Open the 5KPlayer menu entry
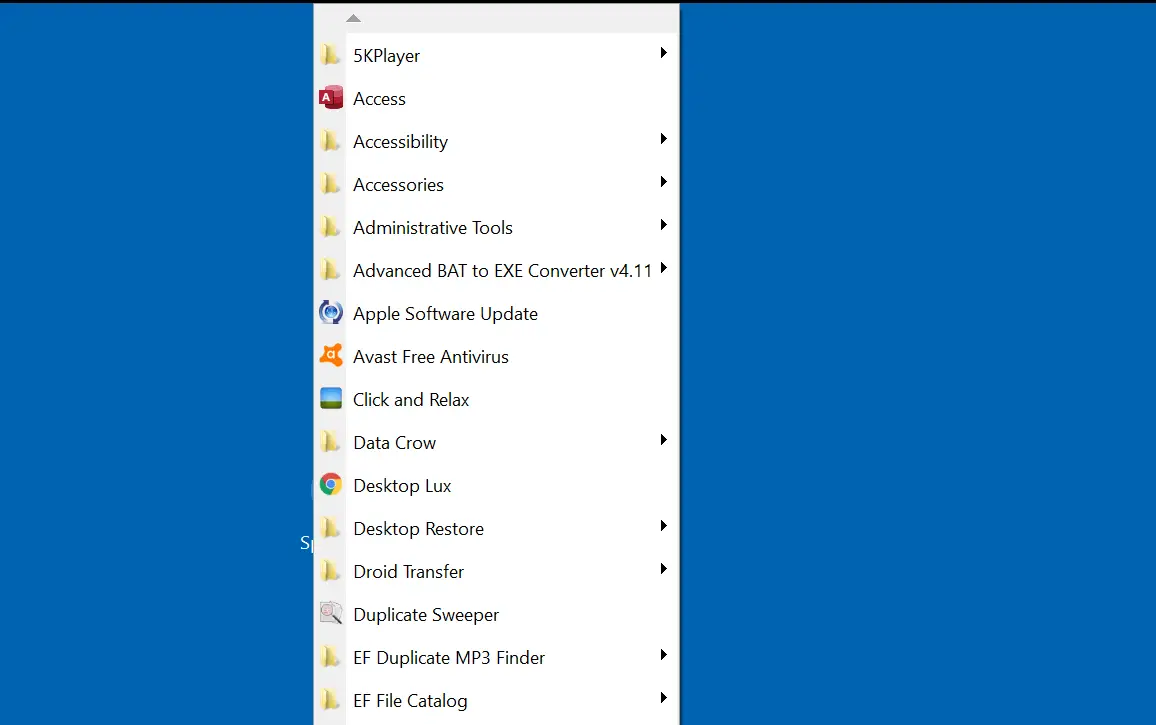Viewport: 1156px width, 725px height. click(x=496, y=55)
